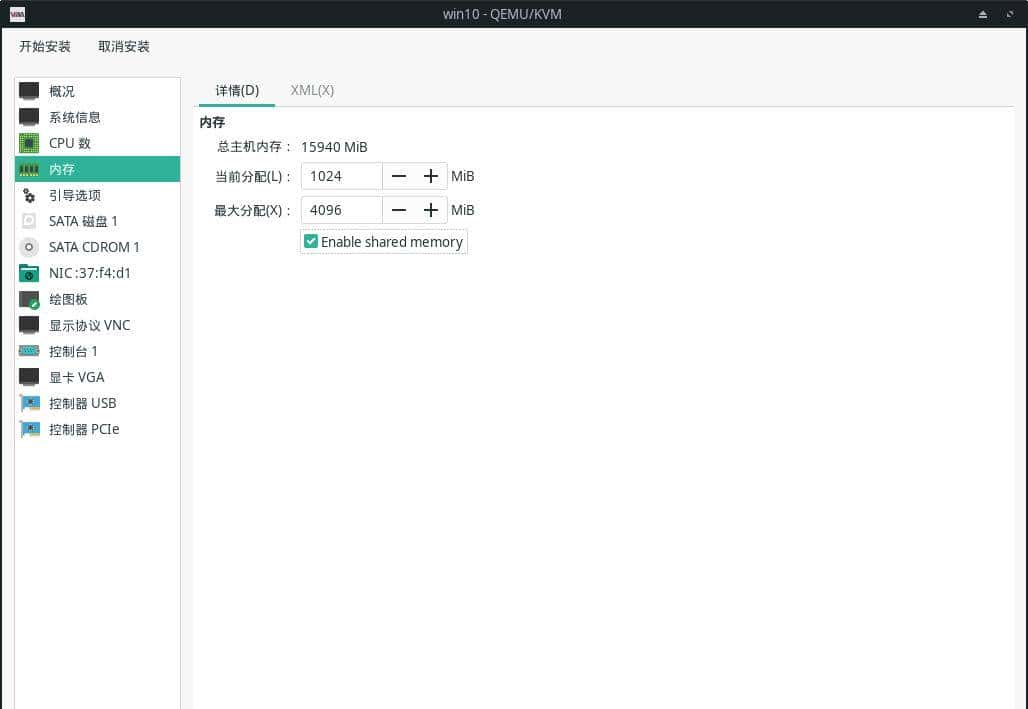Switch to the XML(X) tab

311,90
